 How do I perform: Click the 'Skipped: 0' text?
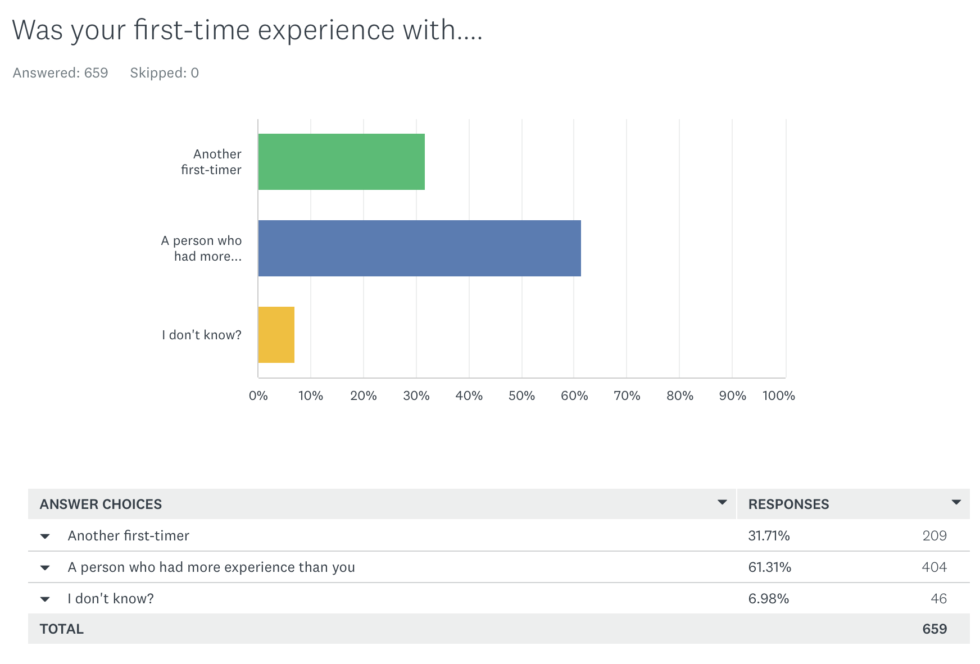pos(164,73)
